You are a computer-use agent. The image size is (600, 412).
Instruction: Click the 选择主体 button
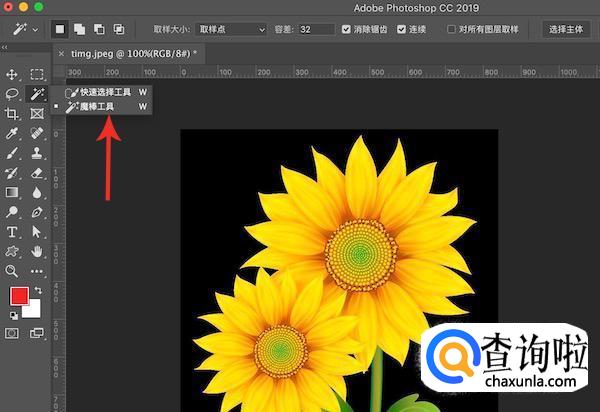pos(566,29)
